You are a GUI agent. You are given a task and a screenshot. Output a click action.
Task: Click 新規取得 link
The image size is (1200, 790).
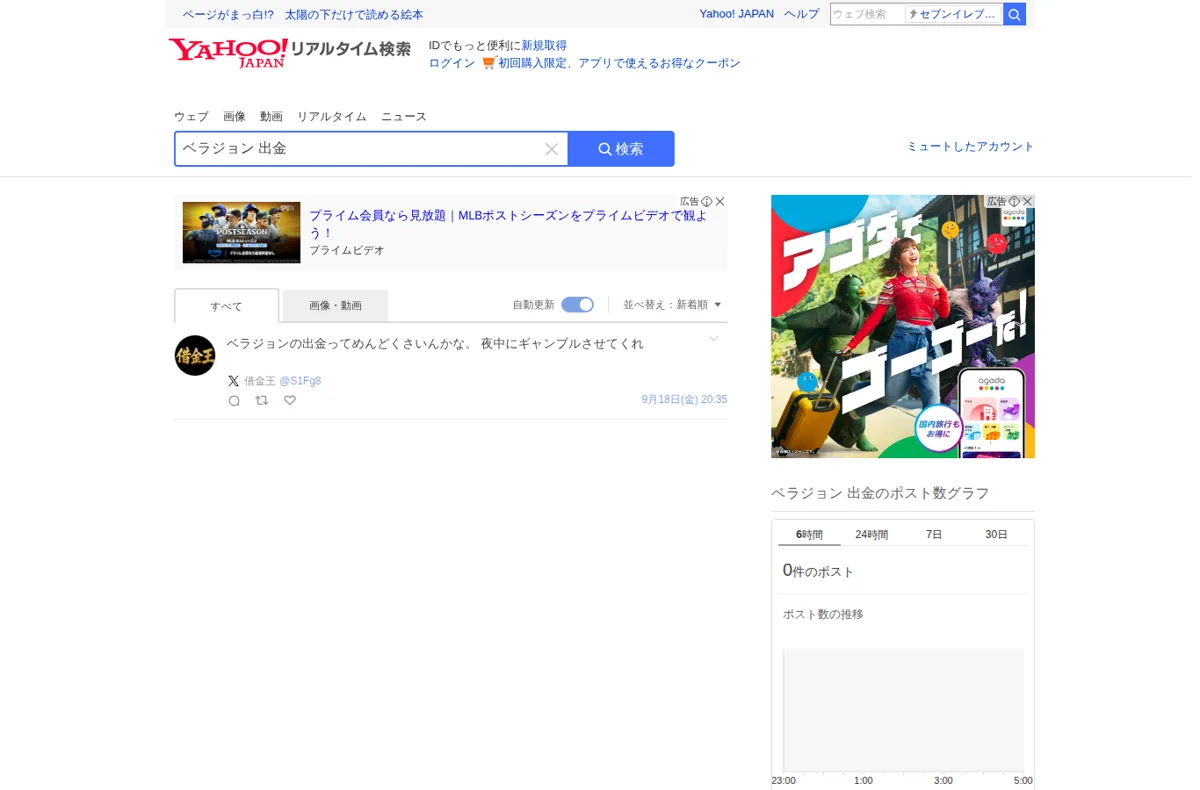click(x=544, y=46)
